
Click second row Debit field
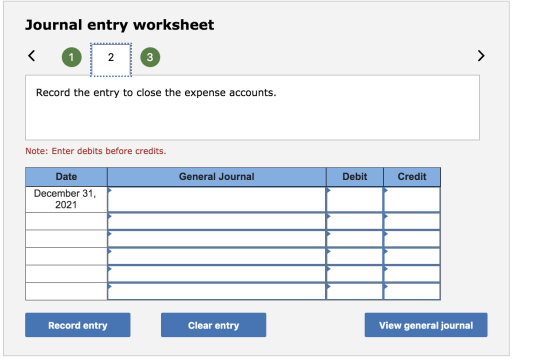pos(355,221)
